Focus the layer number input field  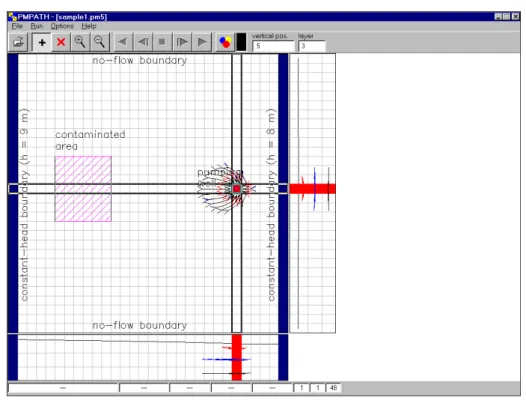pos(312,46)
